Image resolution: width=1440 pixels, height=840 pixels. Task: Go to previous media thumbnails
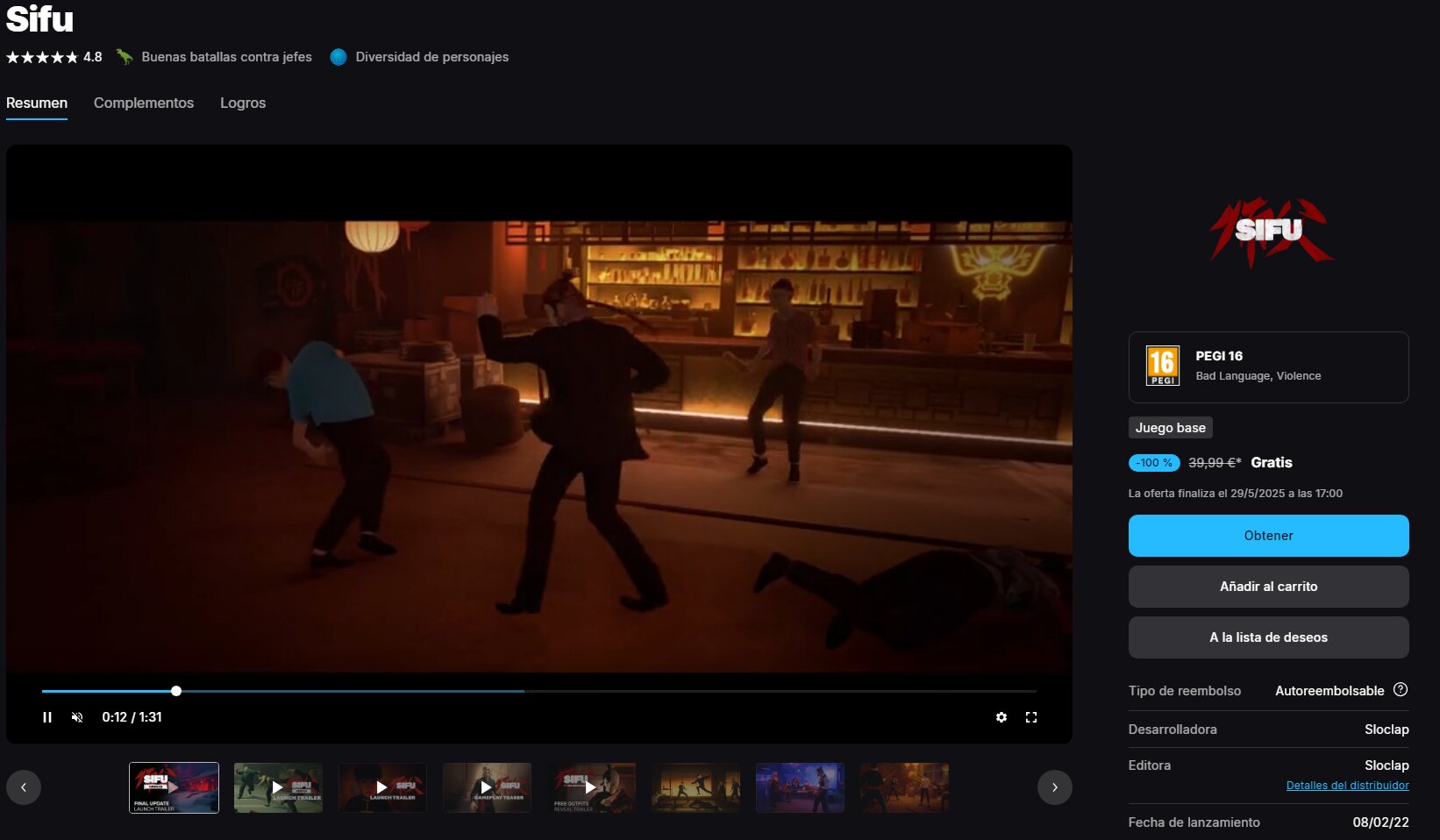click(x=24, y=787)
